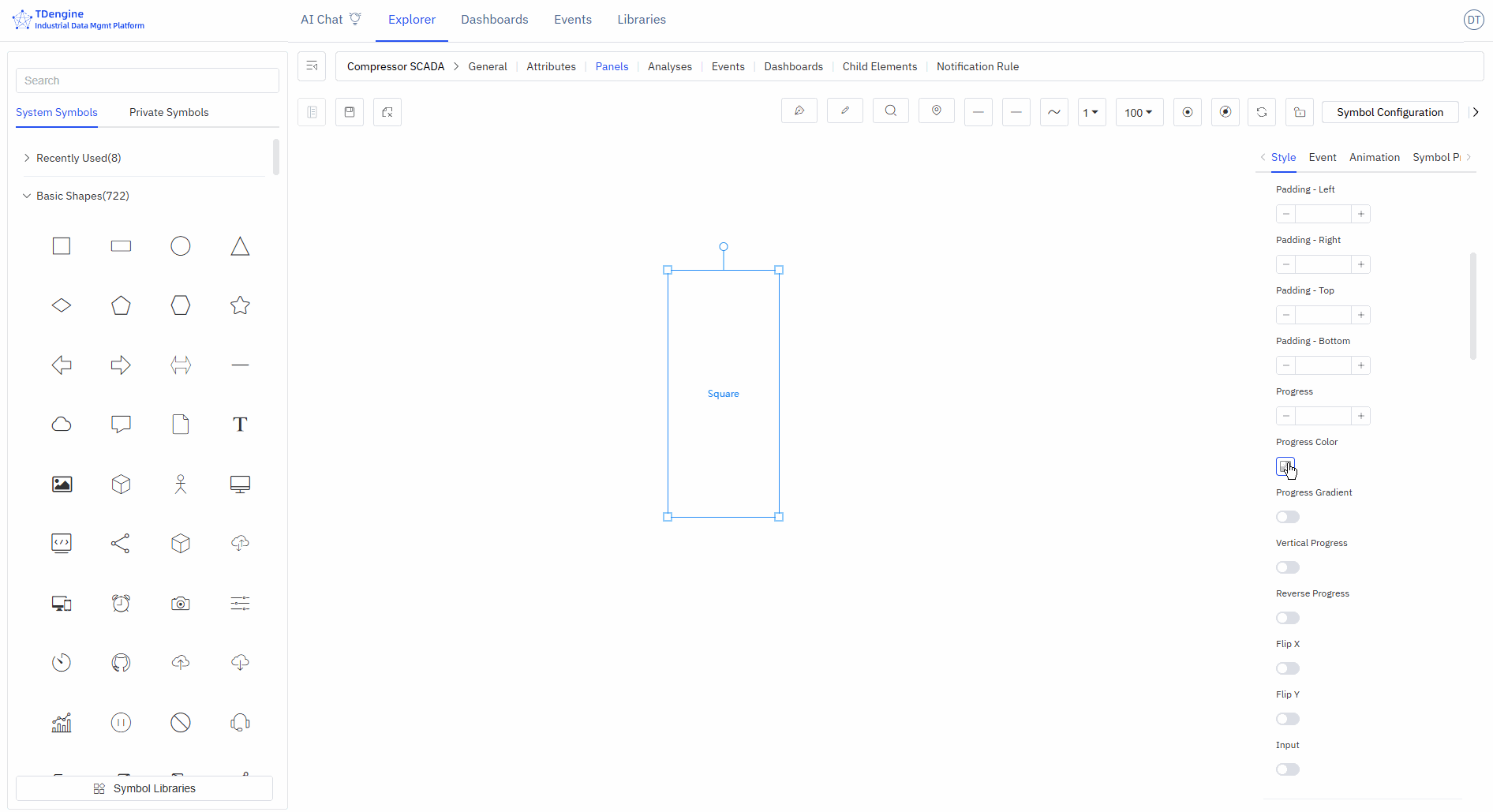This screenshot has width=1493, height=812.
Task: Select the Star shape in the symbol panel
Action: (x=239, y=305)
